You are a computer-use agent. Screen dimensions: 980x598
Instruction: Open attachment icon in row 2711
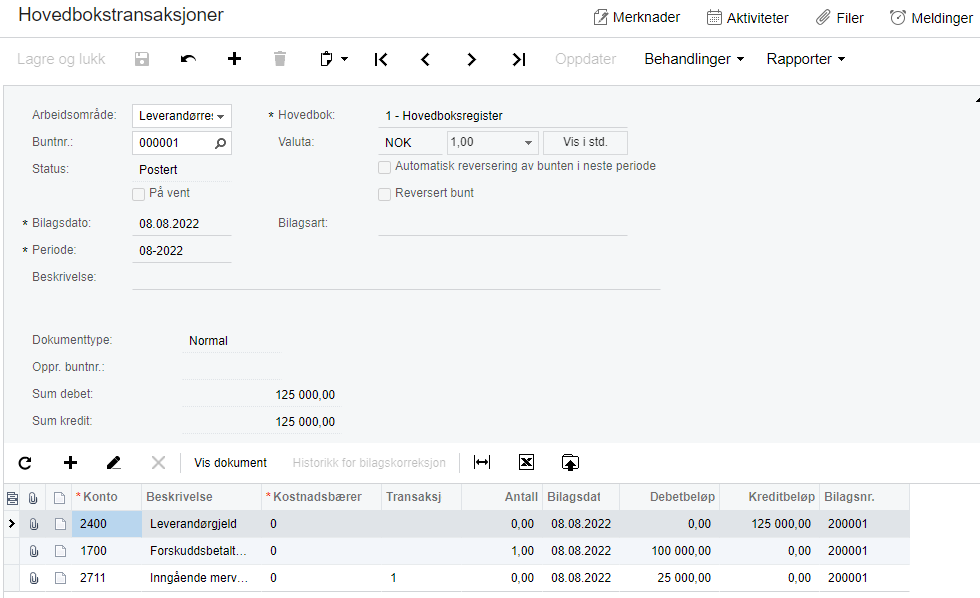[34, 578]
